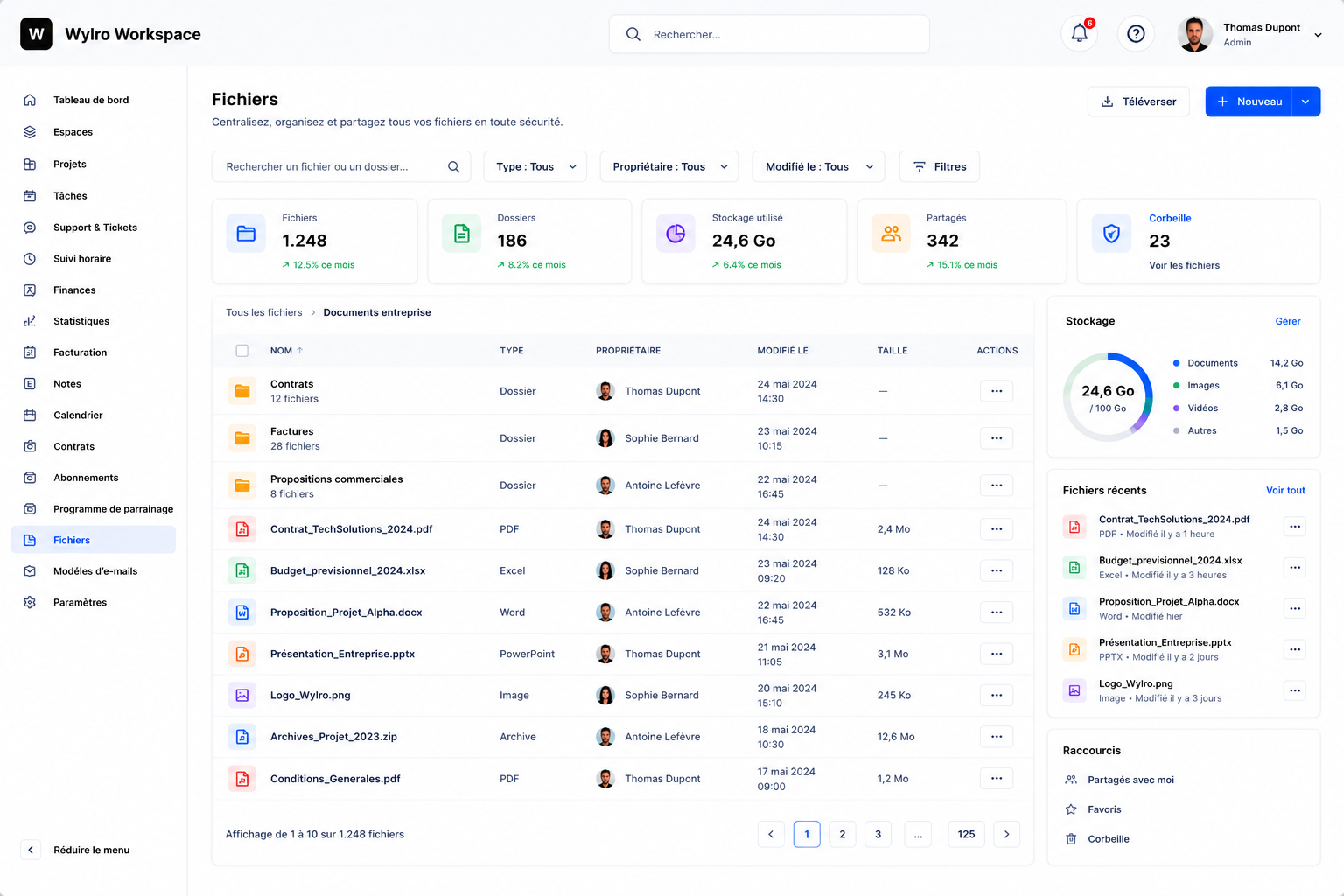Click the Wylro Workspace W logo
1344x896 pixels.
36,34
